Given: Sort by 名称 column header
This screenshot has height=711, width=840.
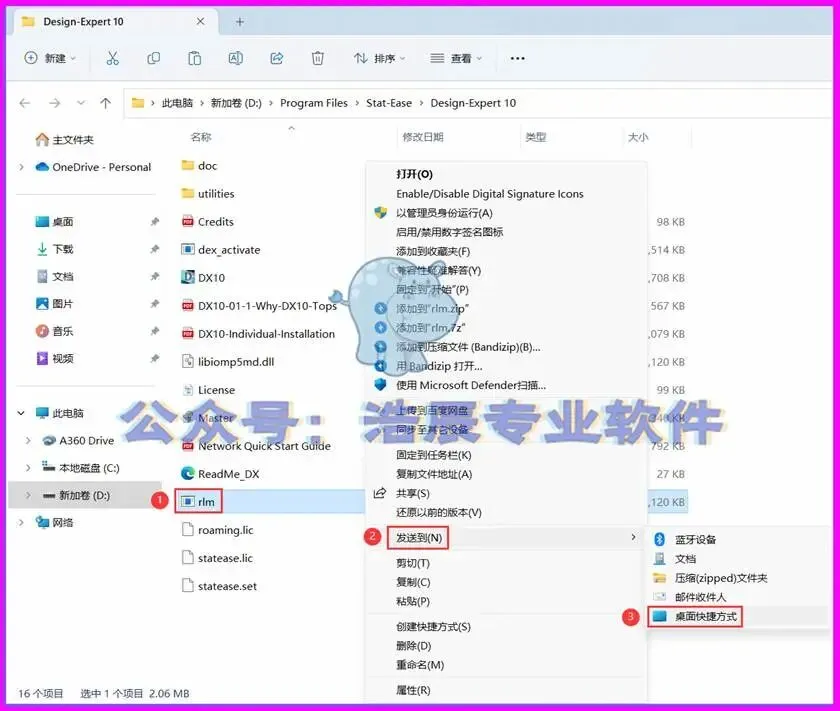Looking at the screenshot, I should [x=201, y=137].
